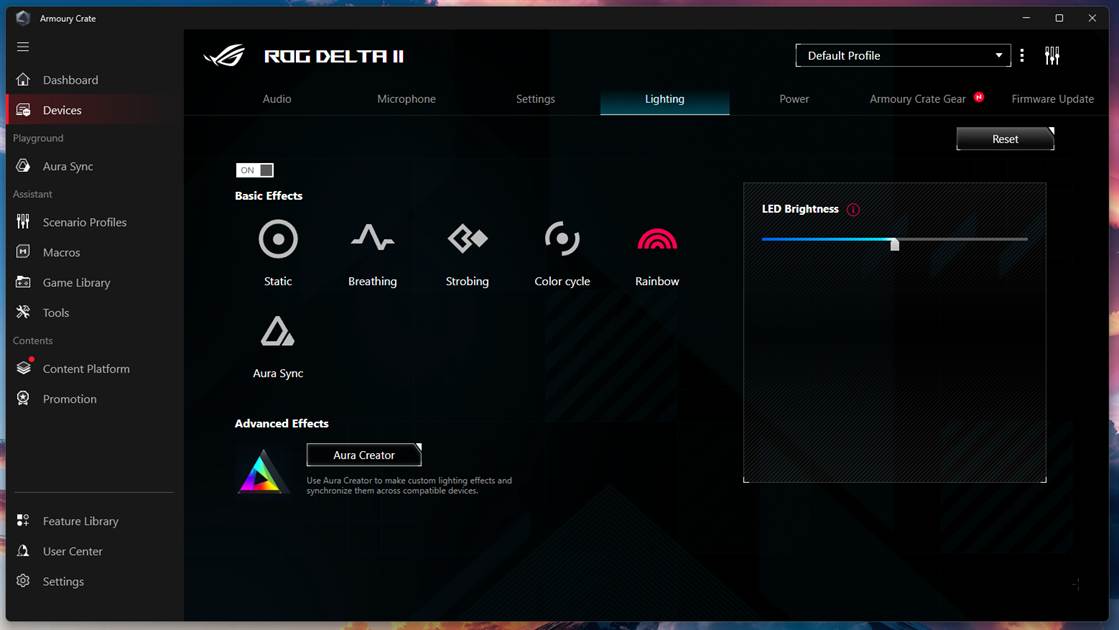Toggle lighting ON switch off

point(255,170)
